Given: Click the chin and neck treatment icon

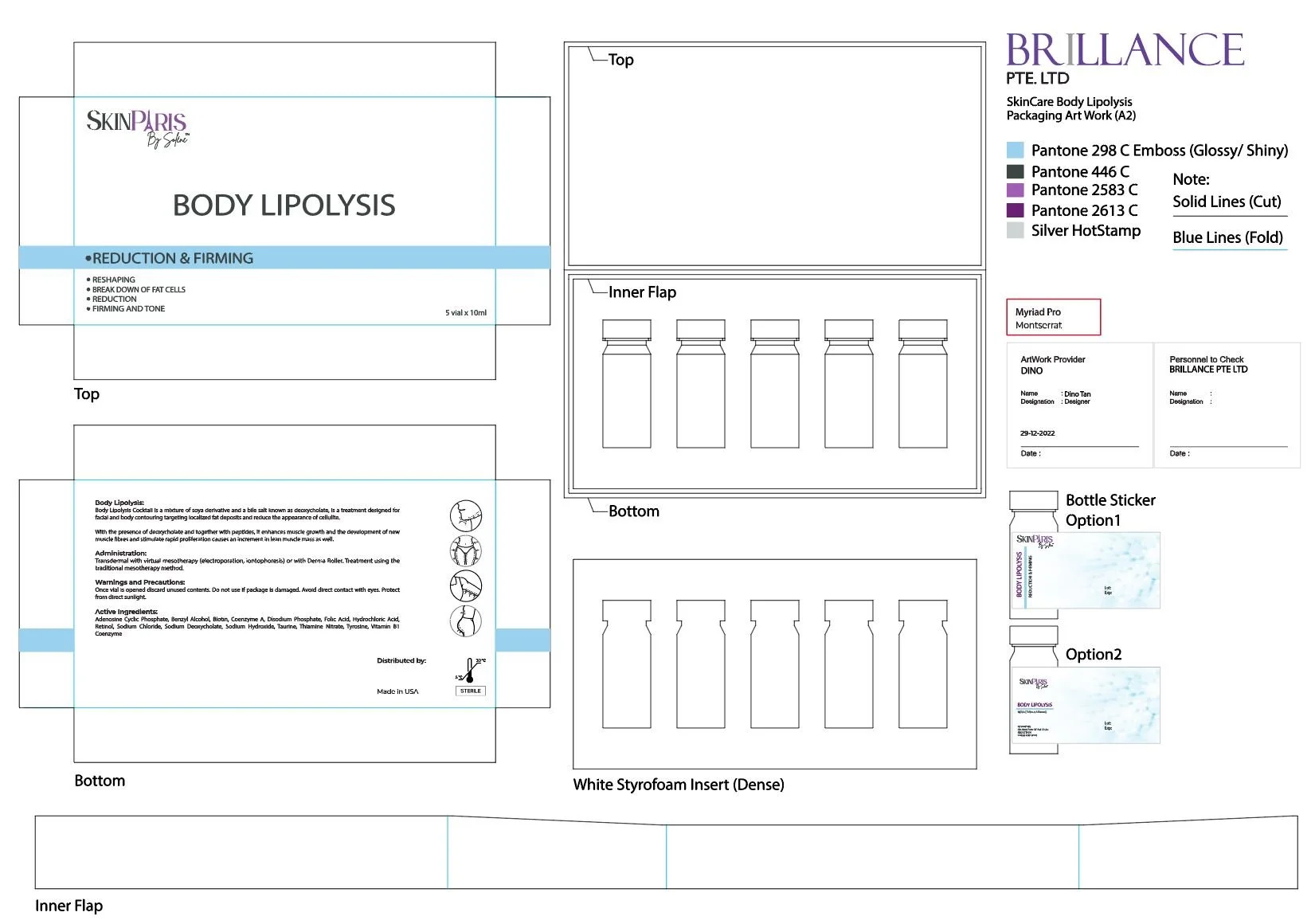Looking at the screenshot, I should click(x=466, y=516).
